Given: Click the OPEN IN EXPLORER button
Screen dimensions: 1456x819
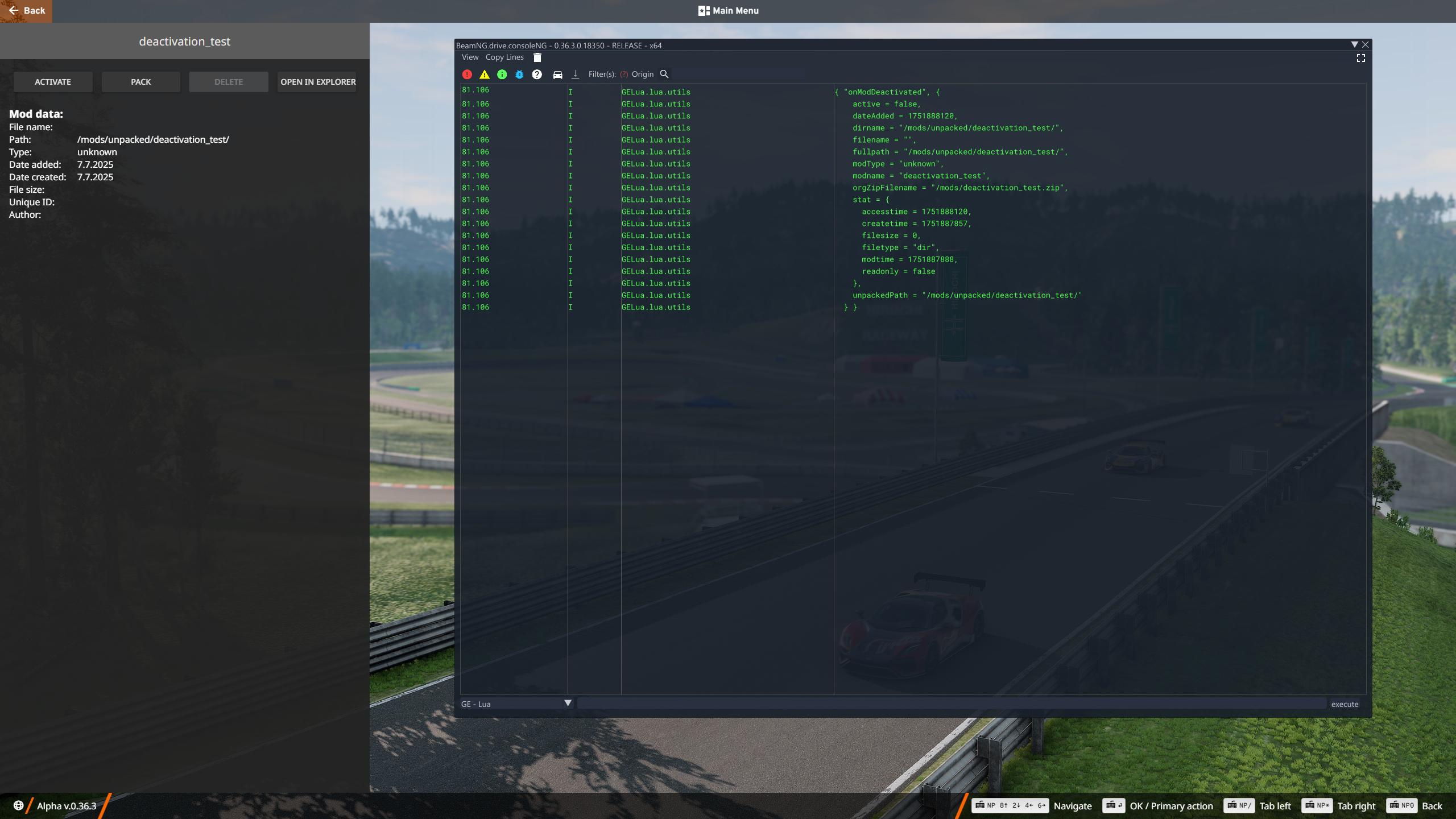Looking at the screenshot, I should (x=317, y=82).
